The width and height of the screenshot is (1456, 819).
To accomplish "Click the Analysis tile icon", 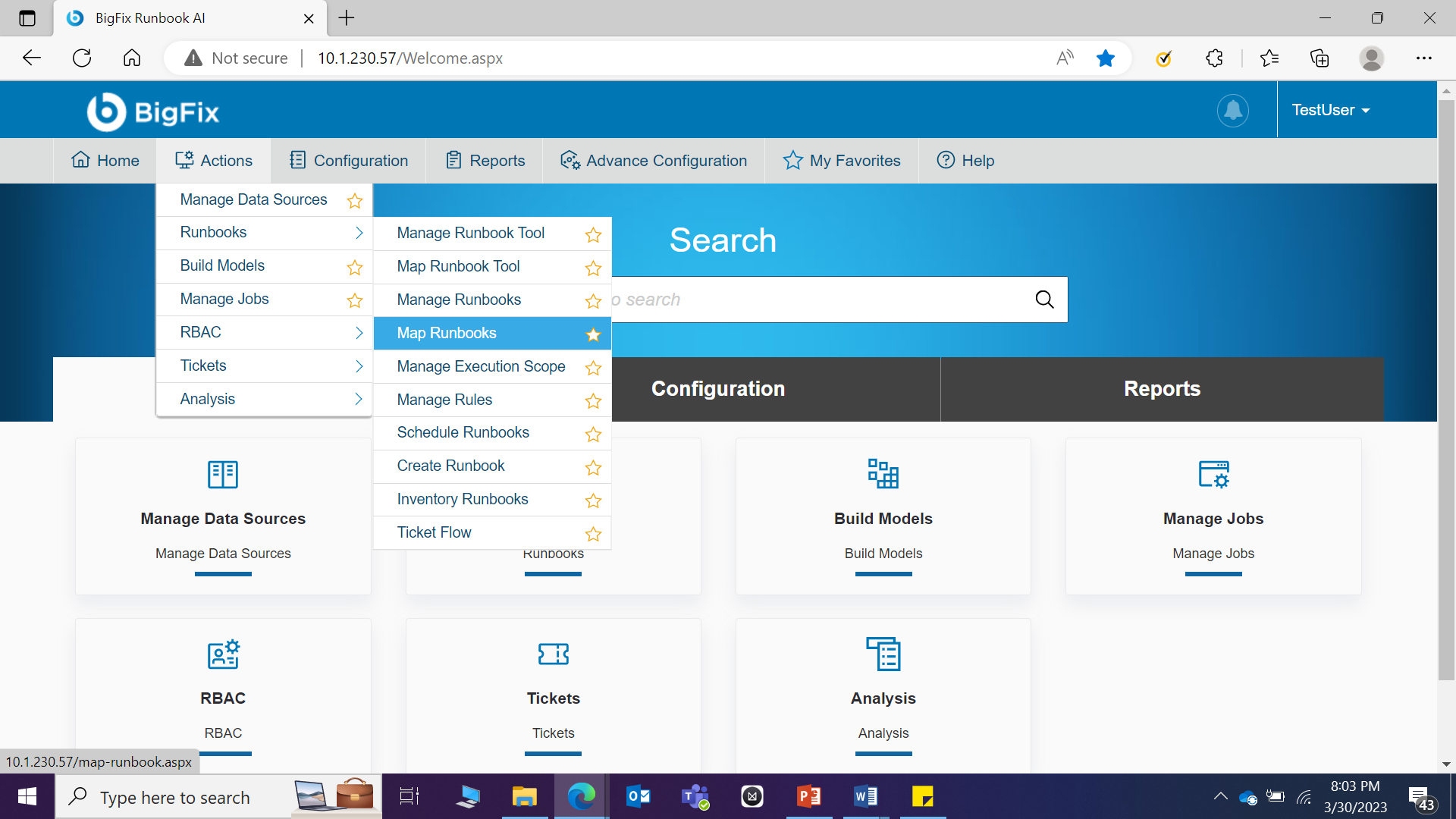I will (x=883, y=654).
